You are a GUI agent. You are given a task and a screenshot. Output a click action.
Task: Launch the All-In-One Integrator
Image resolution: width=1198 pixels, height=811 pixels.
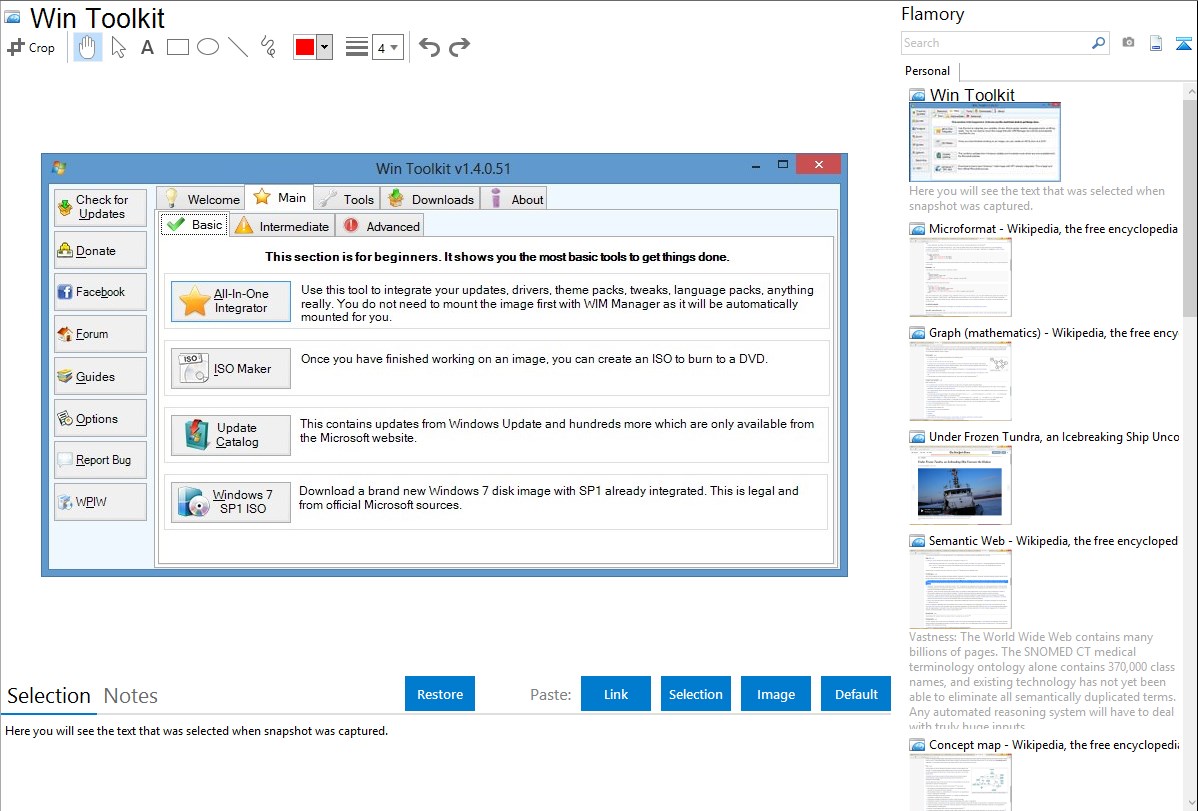pyautogui.click(x=231, y=301)
